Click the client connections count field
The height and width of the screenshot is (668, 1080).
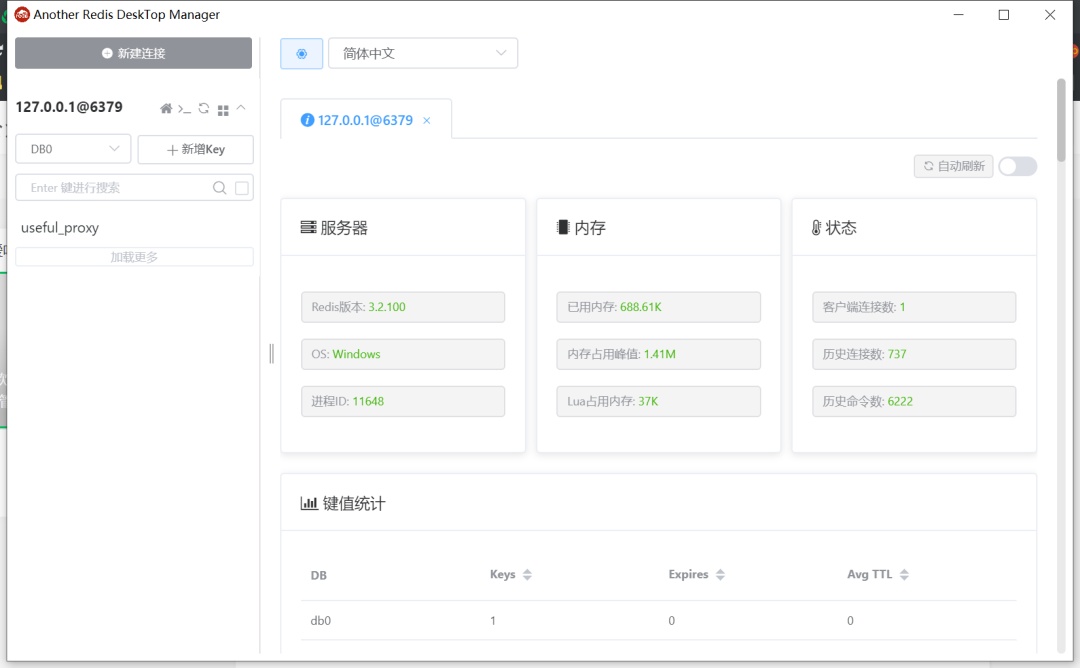[x=914, y=307]
